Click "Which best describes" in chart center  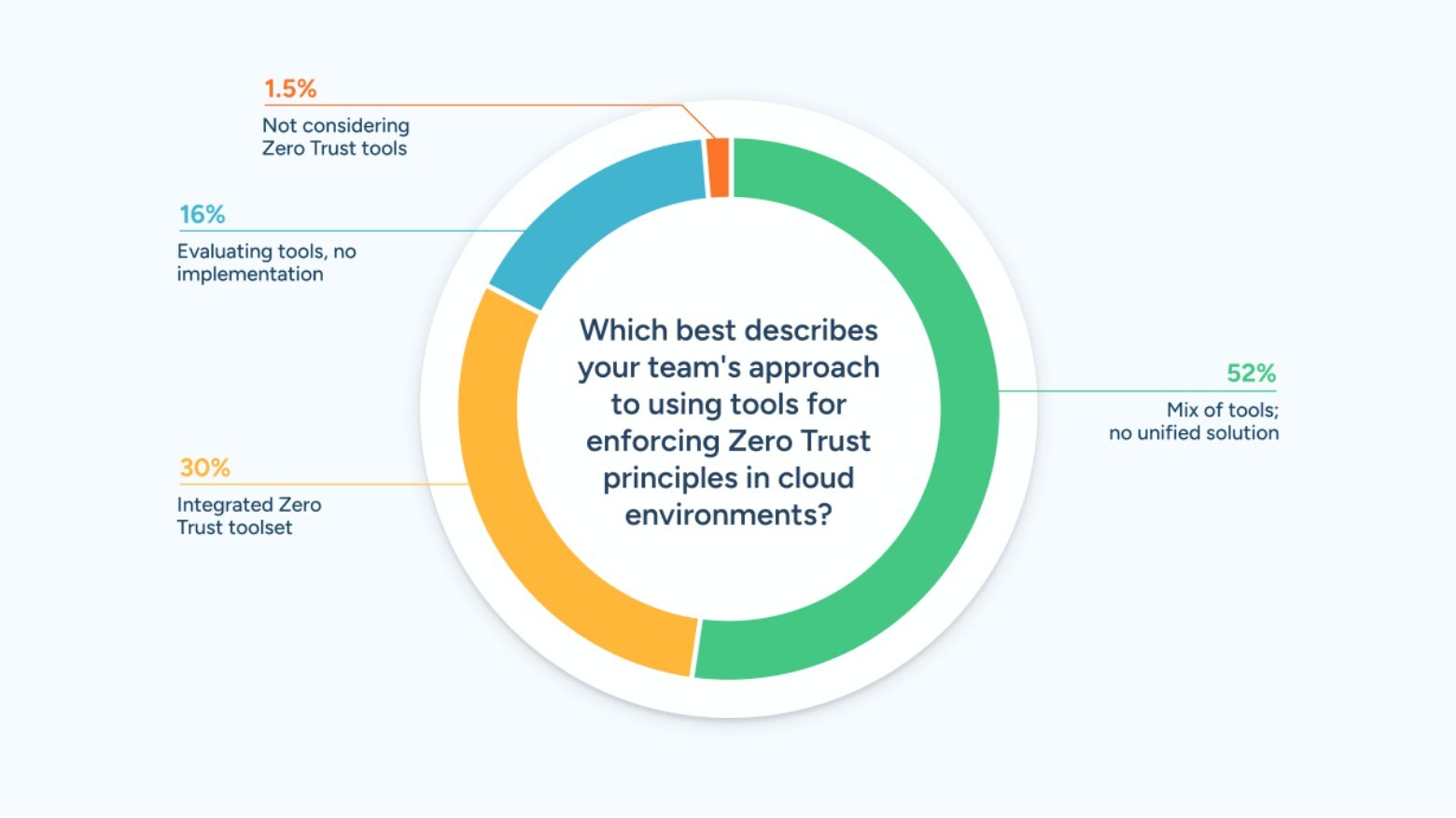click(x=728, y=331)
